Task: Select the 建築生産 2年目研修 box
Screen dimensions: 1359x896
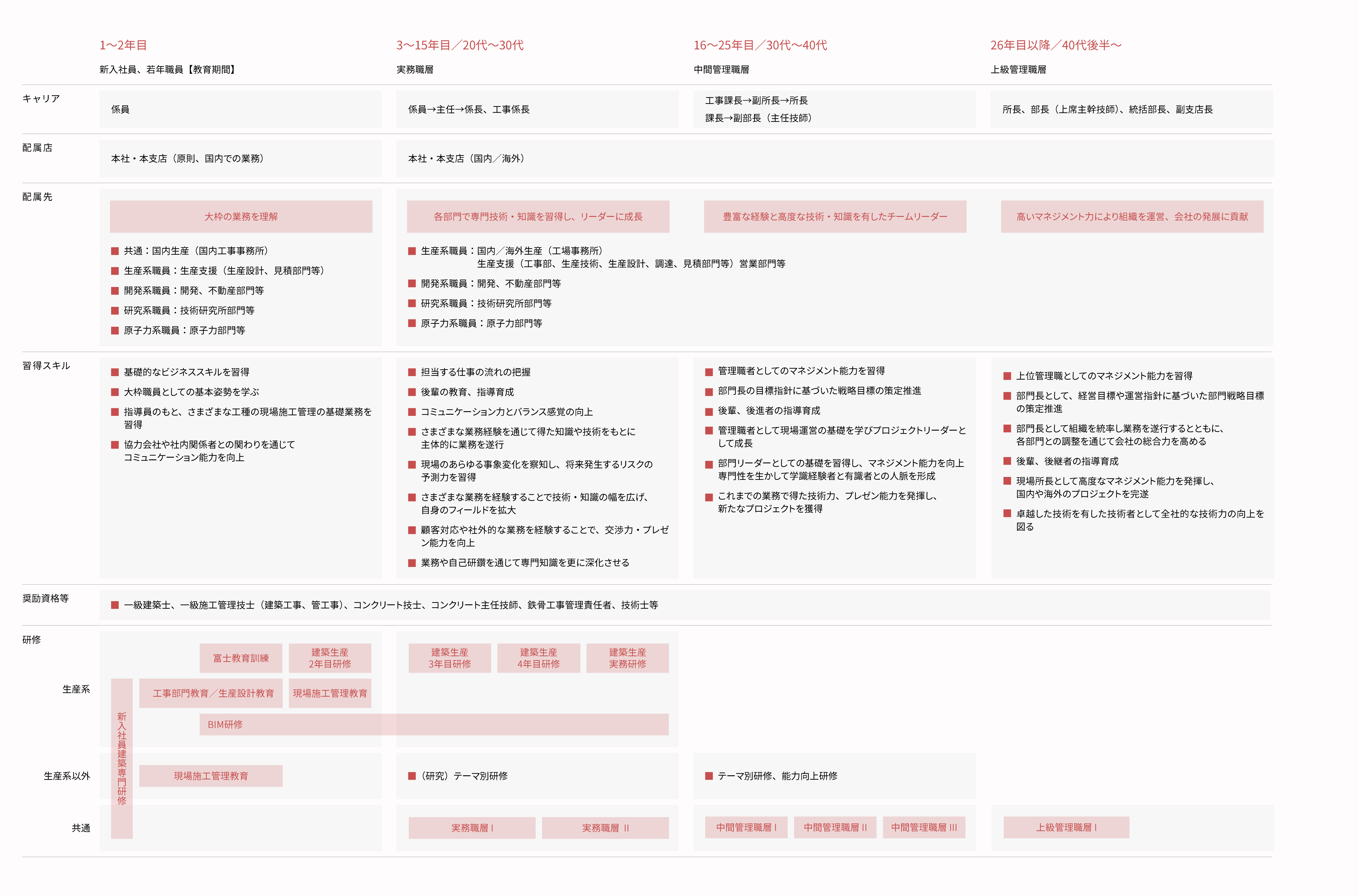Action: [329, 658]
